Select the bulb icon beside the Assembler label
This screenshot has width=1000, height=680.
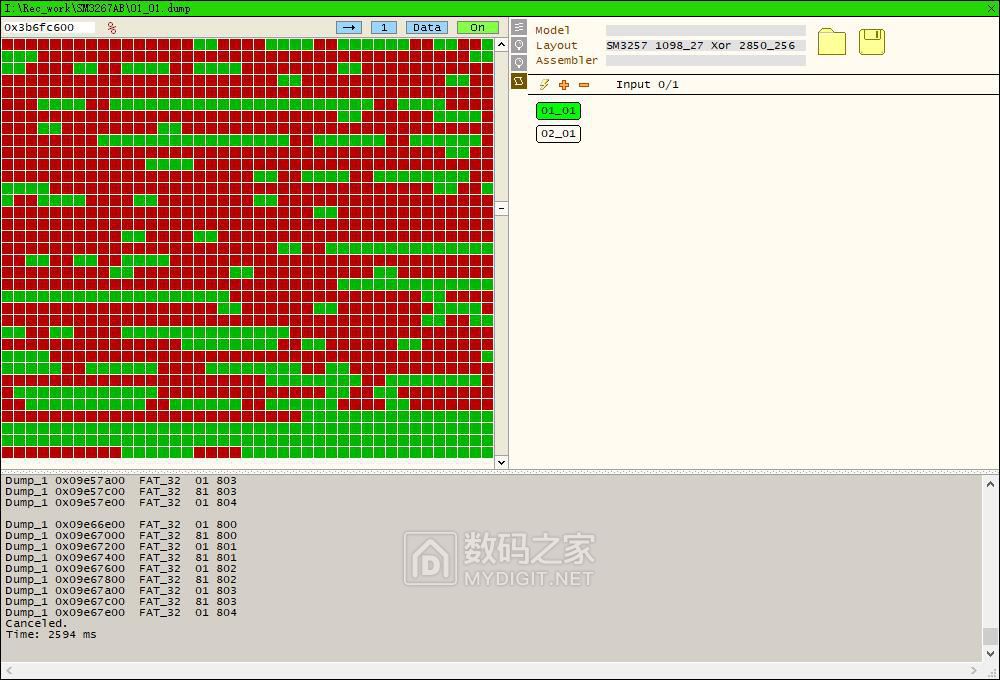519,63
